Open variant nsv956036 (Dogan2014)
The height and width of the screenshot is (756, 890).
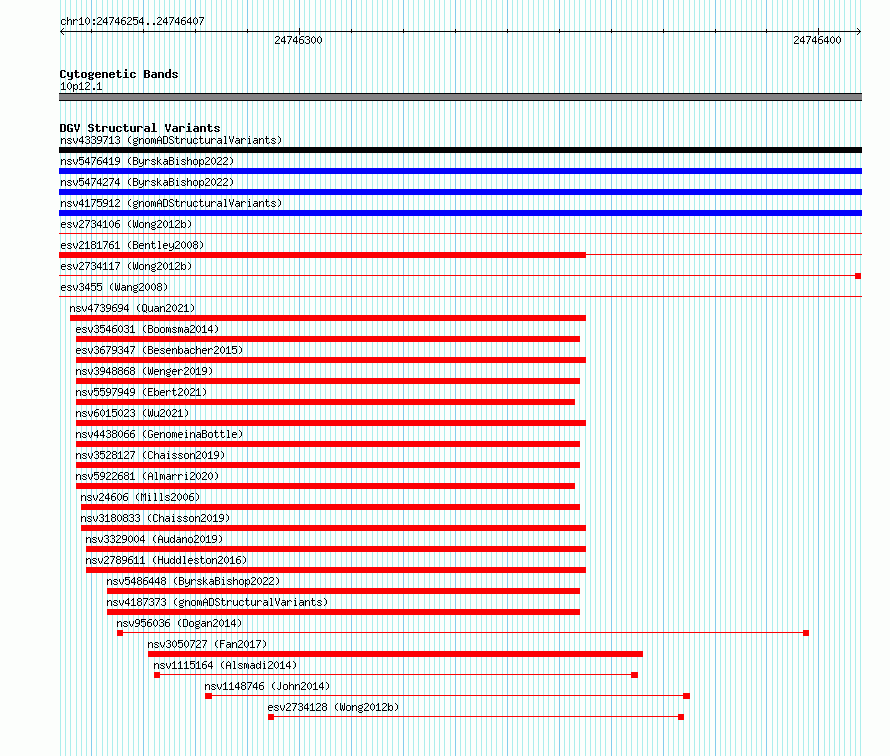179,623
